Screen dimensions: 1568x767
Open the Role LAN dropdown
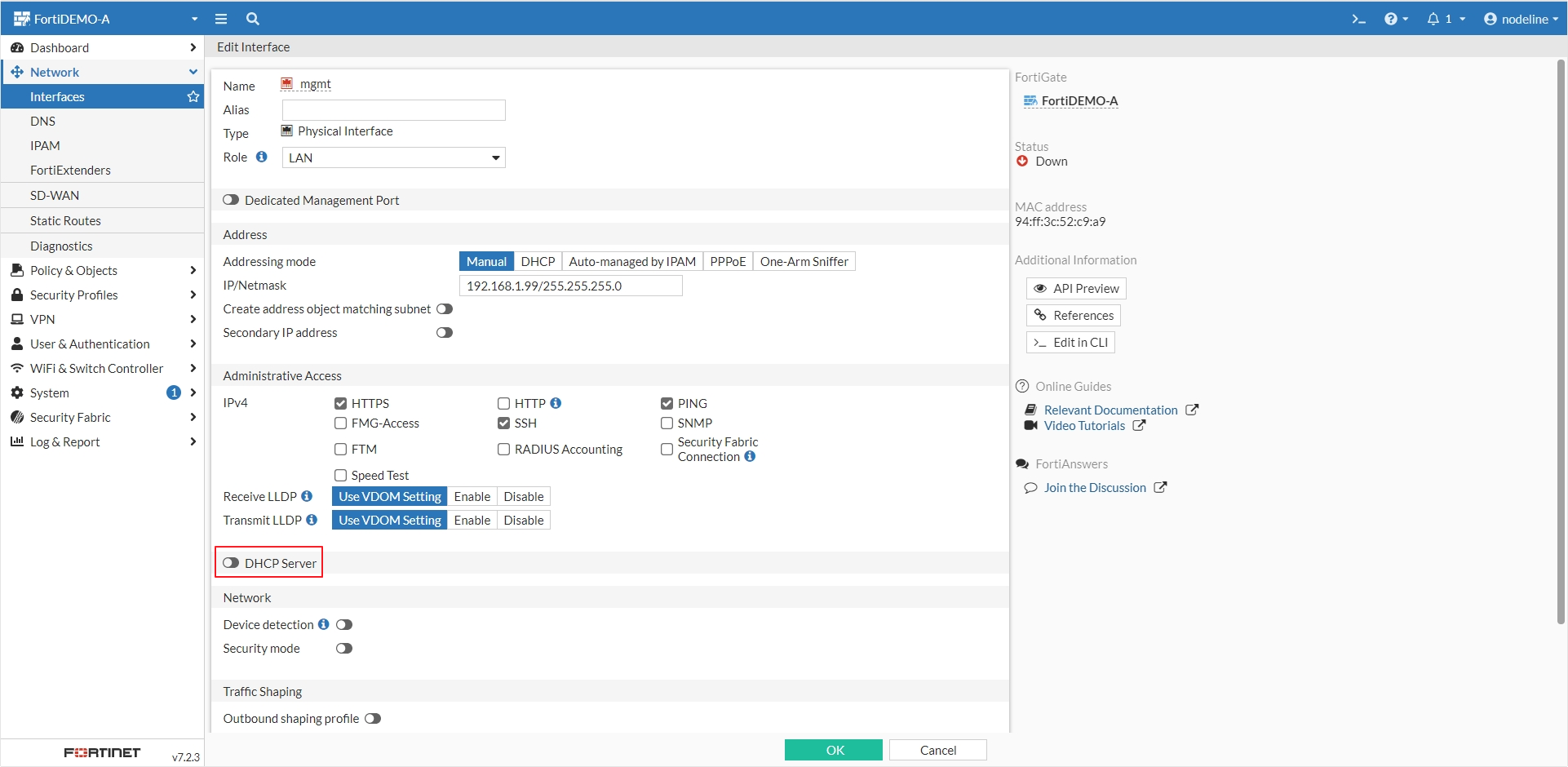[394, 157]
